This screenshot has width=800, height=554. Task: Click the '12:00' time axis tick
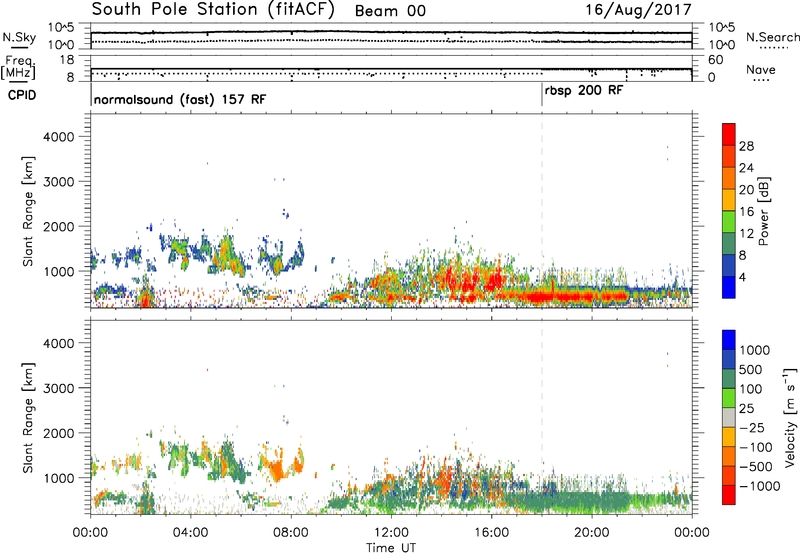[x=391, y=533]
